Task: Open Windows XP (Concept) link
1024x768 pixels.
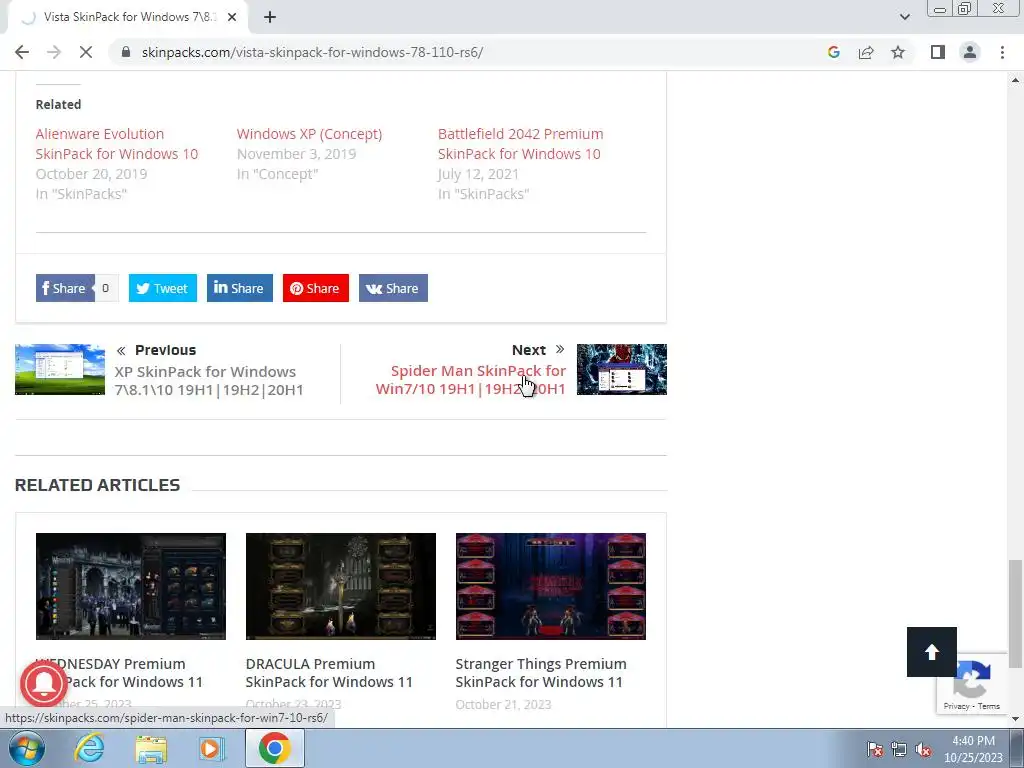Action: [310, 134]
